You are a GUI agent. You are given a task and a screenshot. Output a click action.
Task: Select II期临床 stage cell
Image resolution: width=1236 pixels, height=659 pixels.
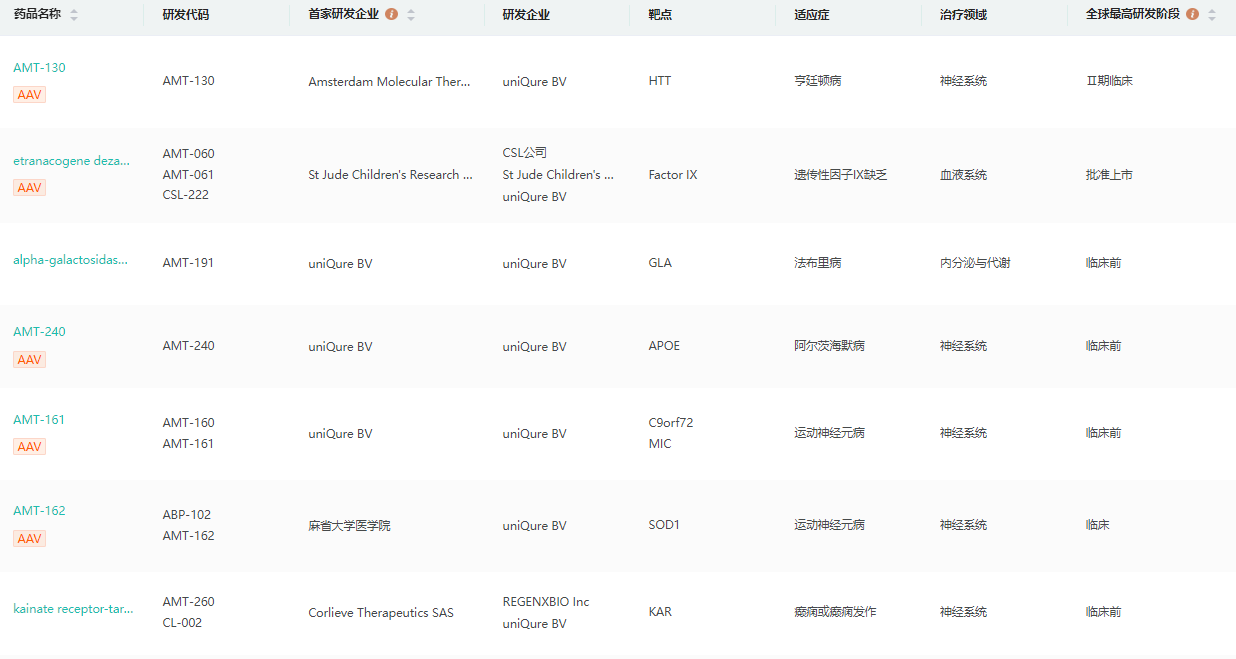[1109, 81]
